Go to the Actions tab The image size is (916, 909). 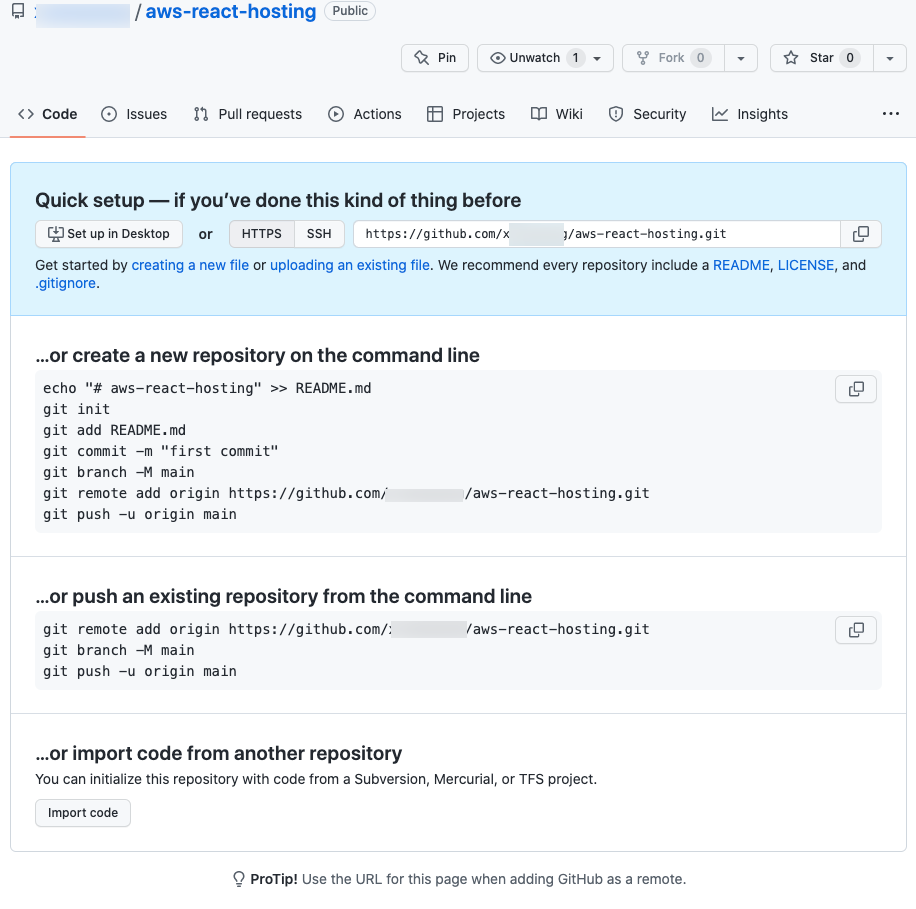[x=365, y=114]
